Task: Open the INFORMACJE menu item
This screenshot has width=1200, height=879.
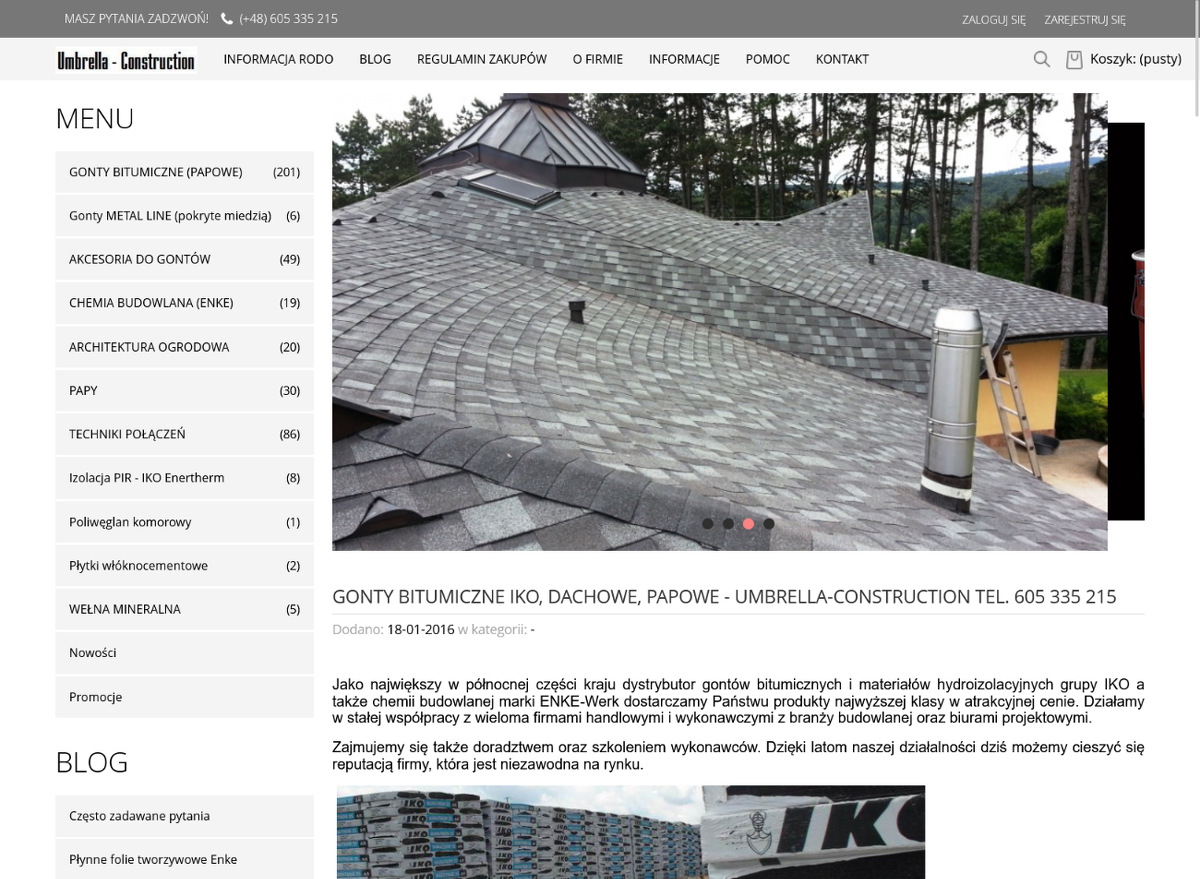Action: [x=684, y=59]
